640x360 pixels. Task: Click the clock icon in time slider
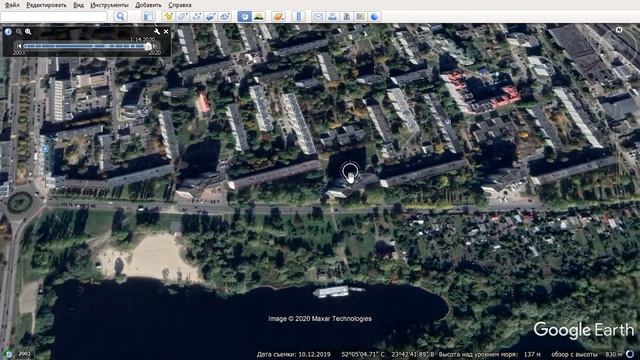coord(8,31)
